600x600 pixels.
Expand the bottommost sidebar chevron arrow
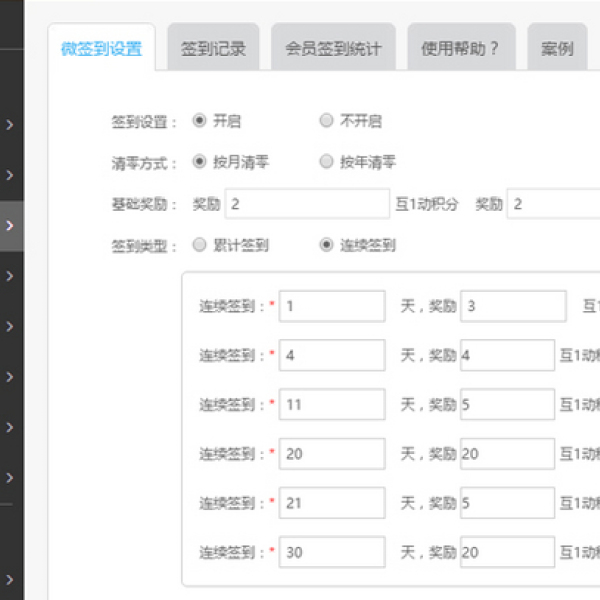click(10, 579)
